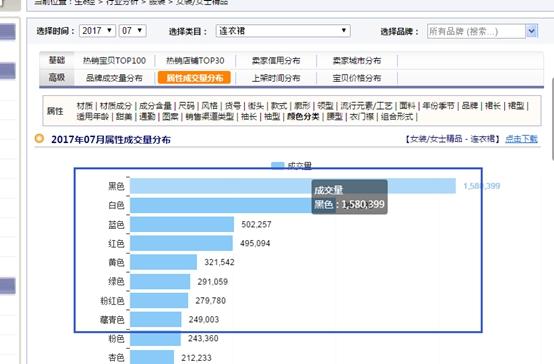Click the 绿色 bar in the chart
The width and height of the screenshot is (554, 364).
(160, 282)
